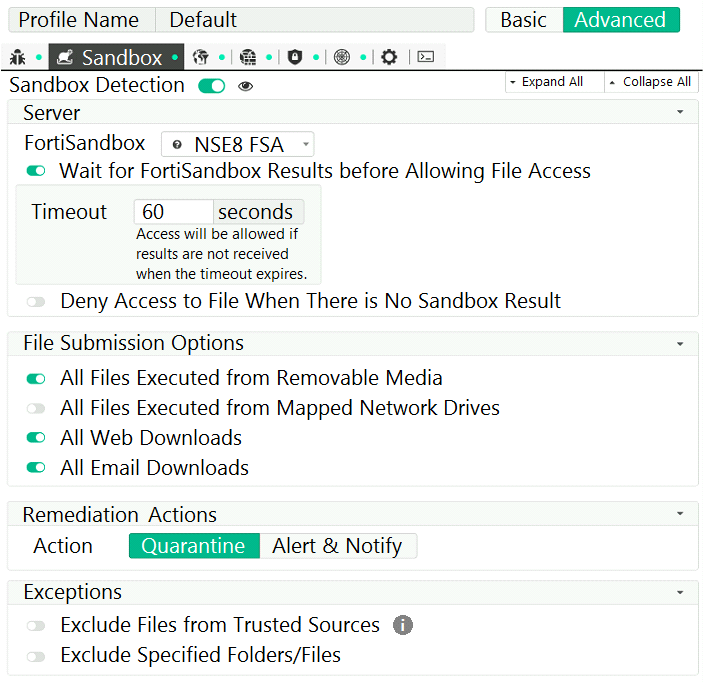Switch to the Basic view tab
The width and height of the screenshot is (706, 682).
point(524,20)
